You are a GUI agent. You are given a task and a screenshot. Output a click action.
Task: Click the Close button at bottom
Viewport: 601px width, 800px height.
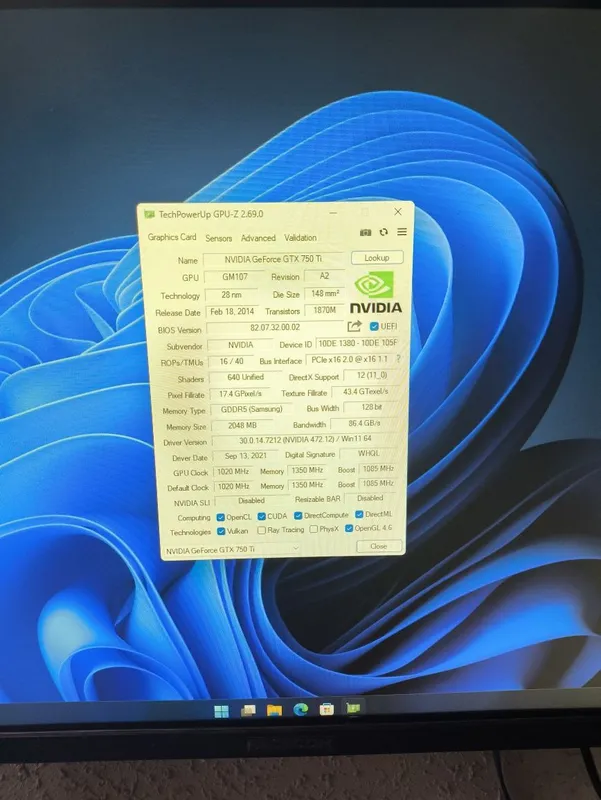pos(379,546)
